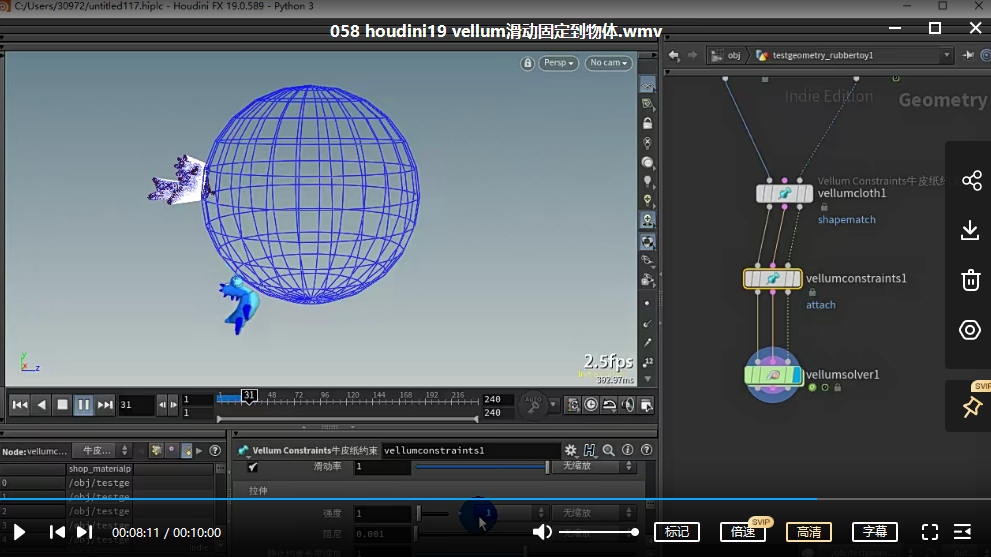The image size is (991, 557).
Task: Open the Persp view dropdown
Action: click(558, 63)
